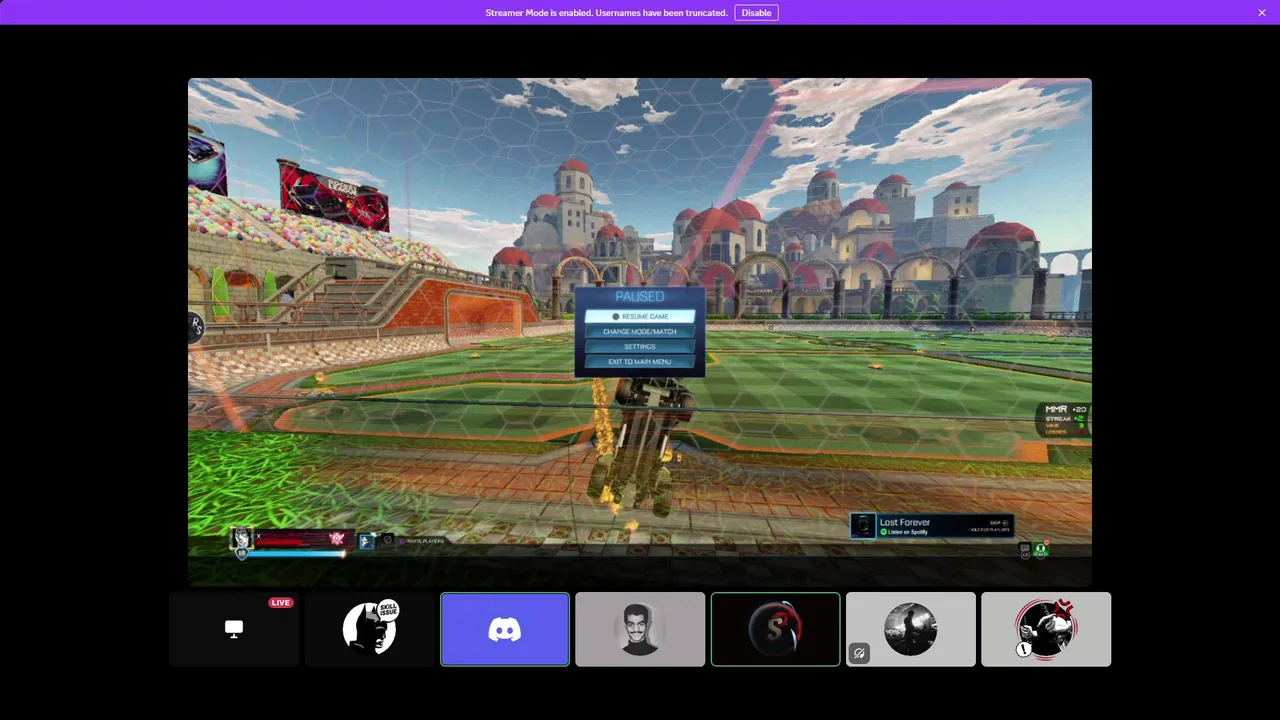Click the crossed-circle empty party slot icon
Image resolution: width=1280 pixels, height=720 pixels.
[388, 540]
